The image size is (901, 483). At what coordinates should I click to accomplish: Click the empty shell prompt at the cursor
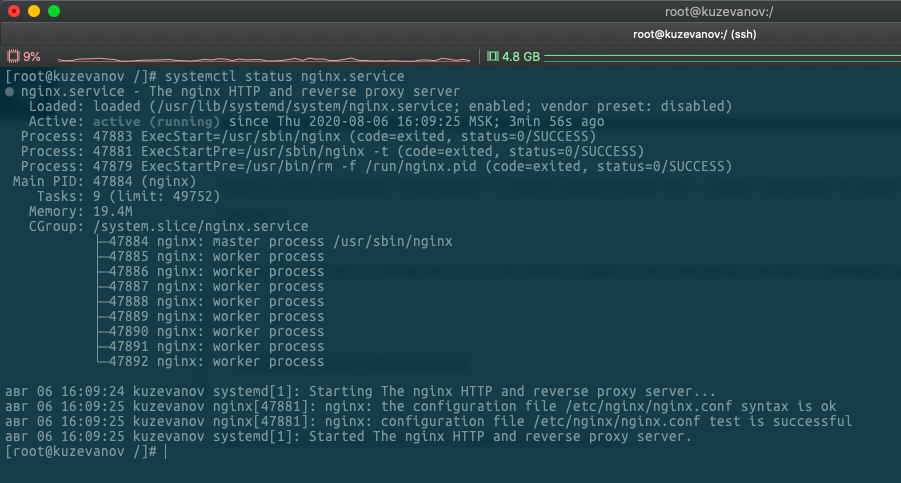(86, 451)
